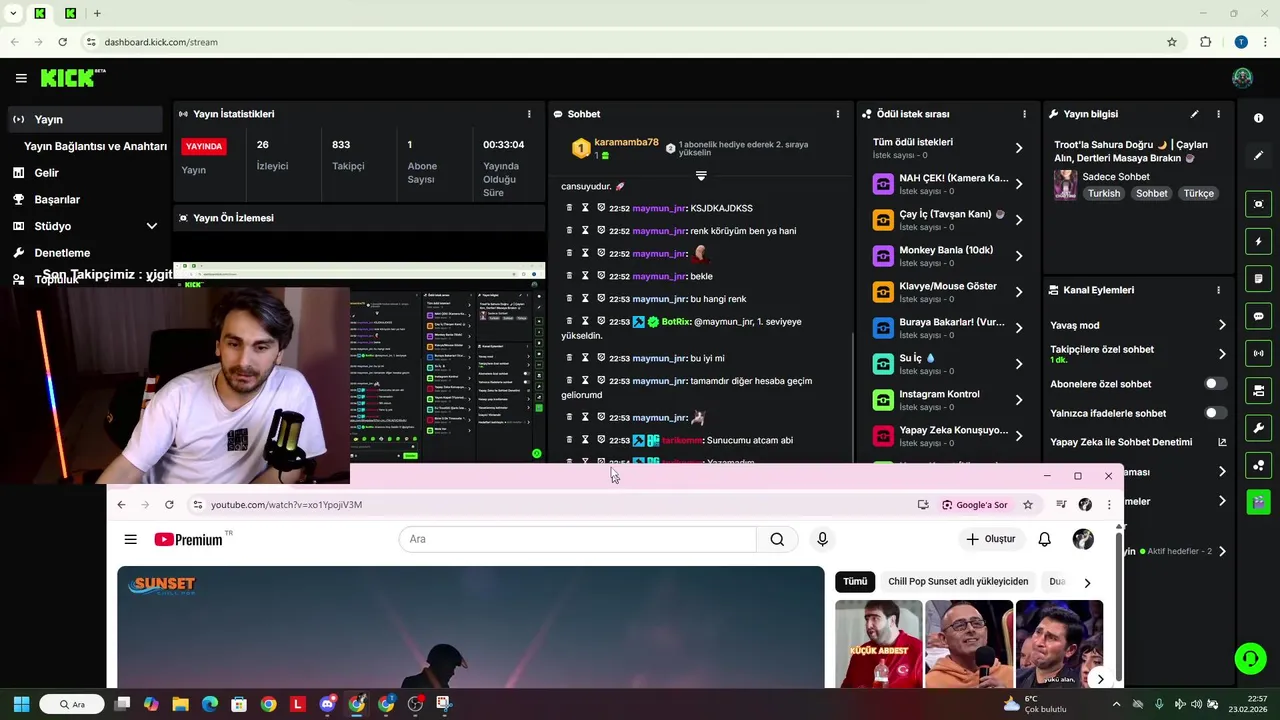Select 'Chill Pop Sunset adlı yükleyiciden' chip
Screen dimensions: 1280x720
pyautogui.click(x=958, y=581)
